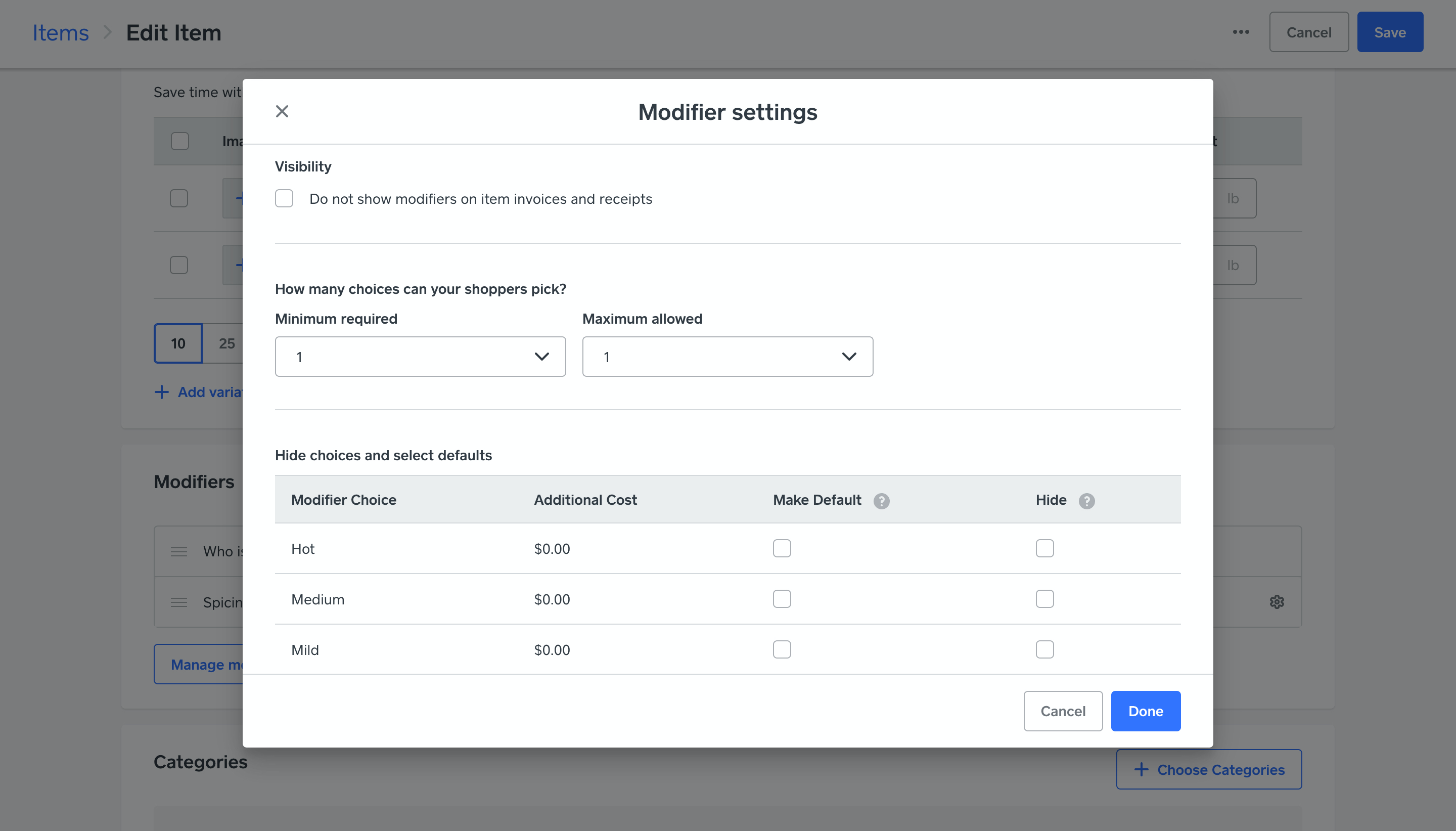Click the help icon beside Make Default
Viewport: 1456px width, 831px height.
click(x=880, y=501)
